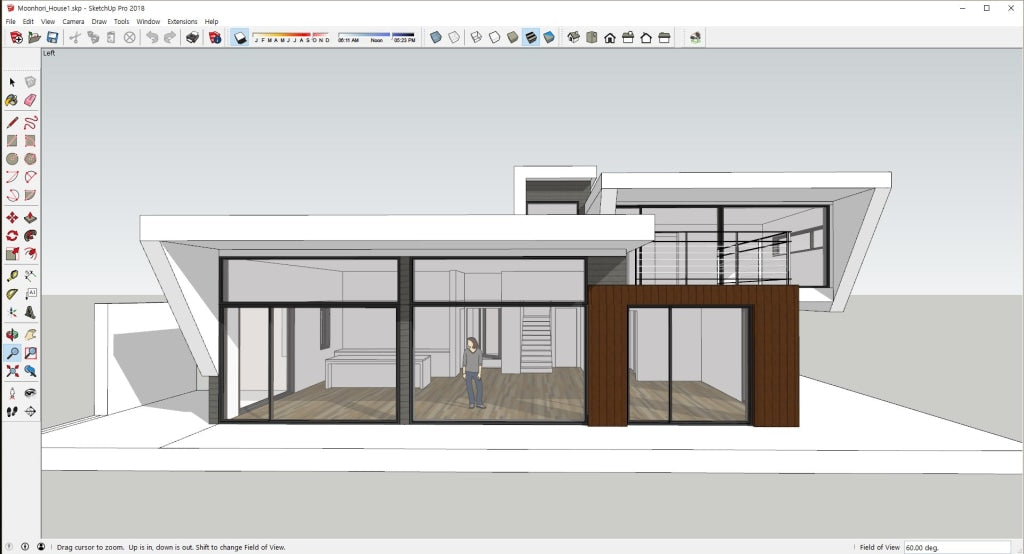The height and width of the screenshot is (554, 1024).
Task: Choose the Polygon tool
Action: pyautogui.click(x=30, y=159)
